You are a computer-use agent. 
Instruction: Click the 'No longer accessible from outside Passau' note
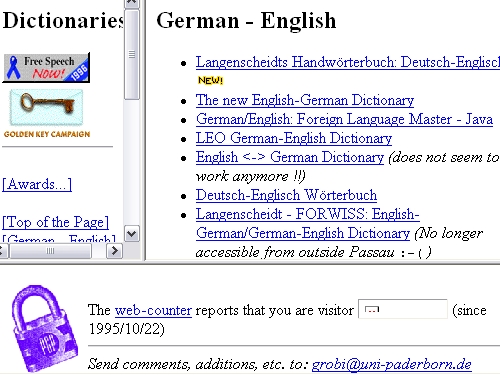tap(339, 243)
